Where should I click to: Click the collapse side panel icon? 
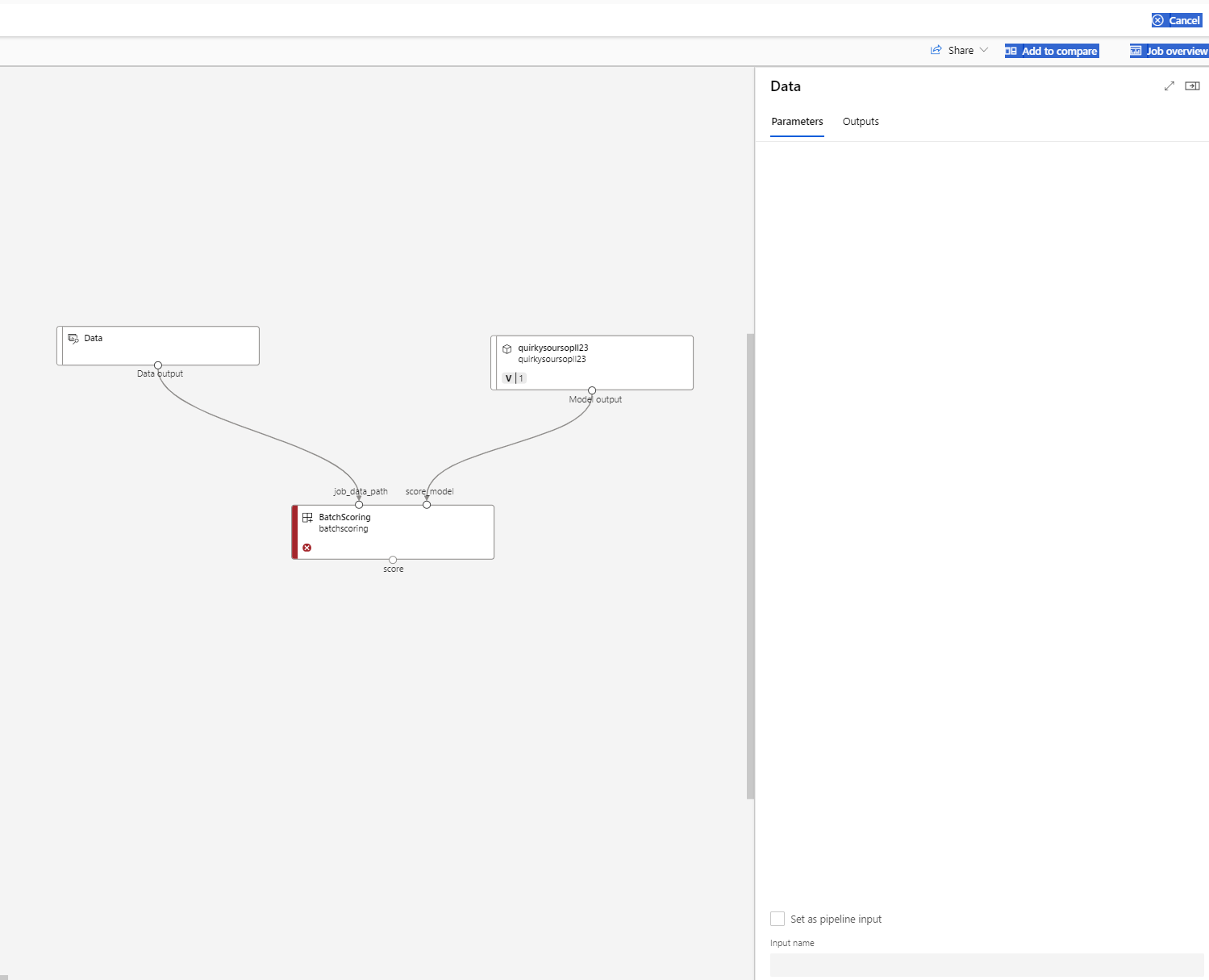1193,85
